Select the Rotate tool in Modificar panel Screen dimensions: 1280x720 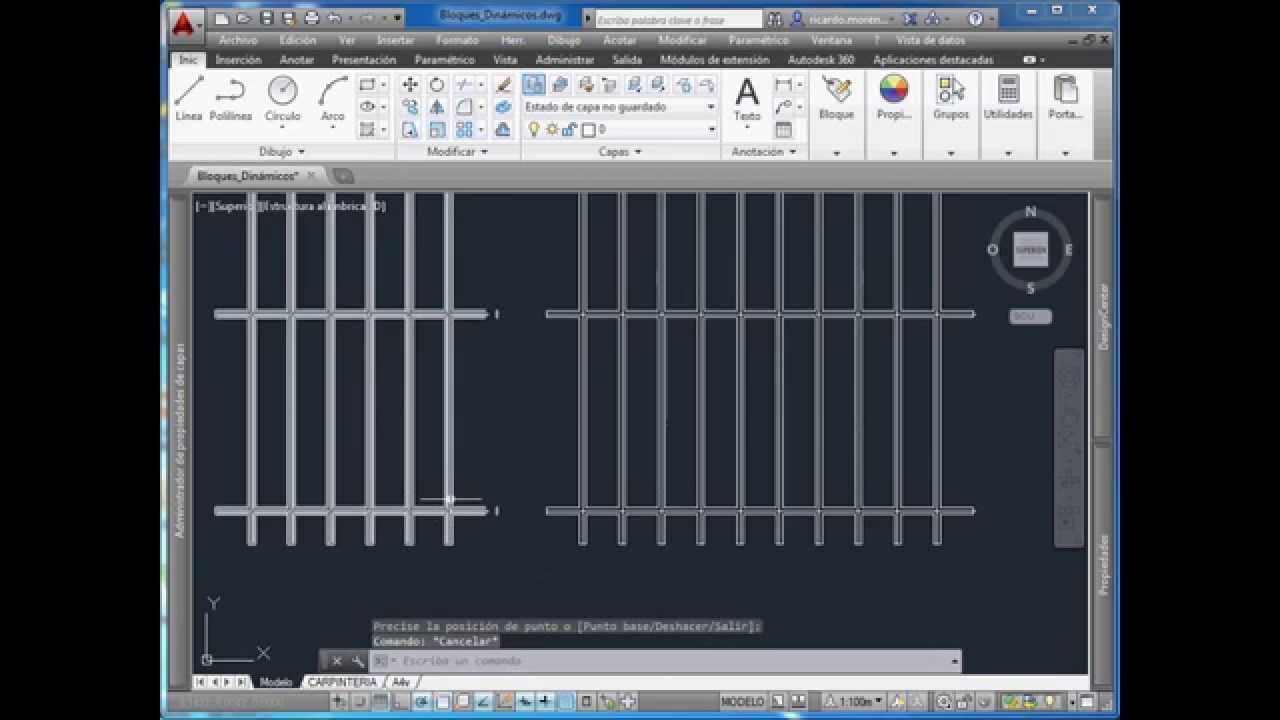(437, 85)
